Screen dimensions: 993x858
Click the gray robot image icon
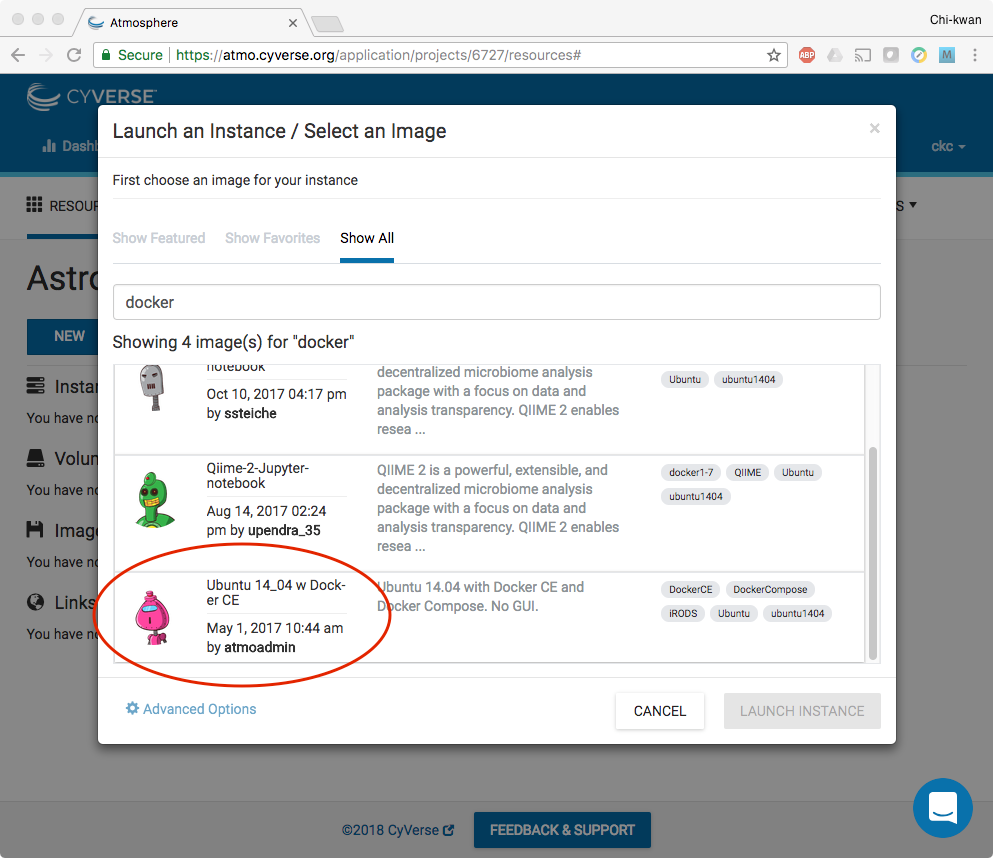(152, 388)
